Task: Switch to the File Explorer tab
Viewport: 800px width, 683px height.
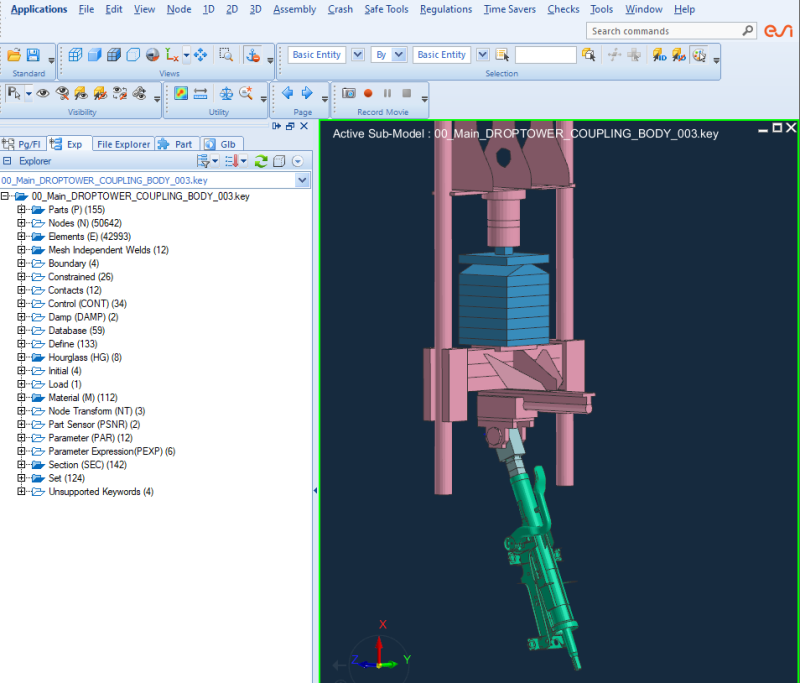Action: (123, 143)
